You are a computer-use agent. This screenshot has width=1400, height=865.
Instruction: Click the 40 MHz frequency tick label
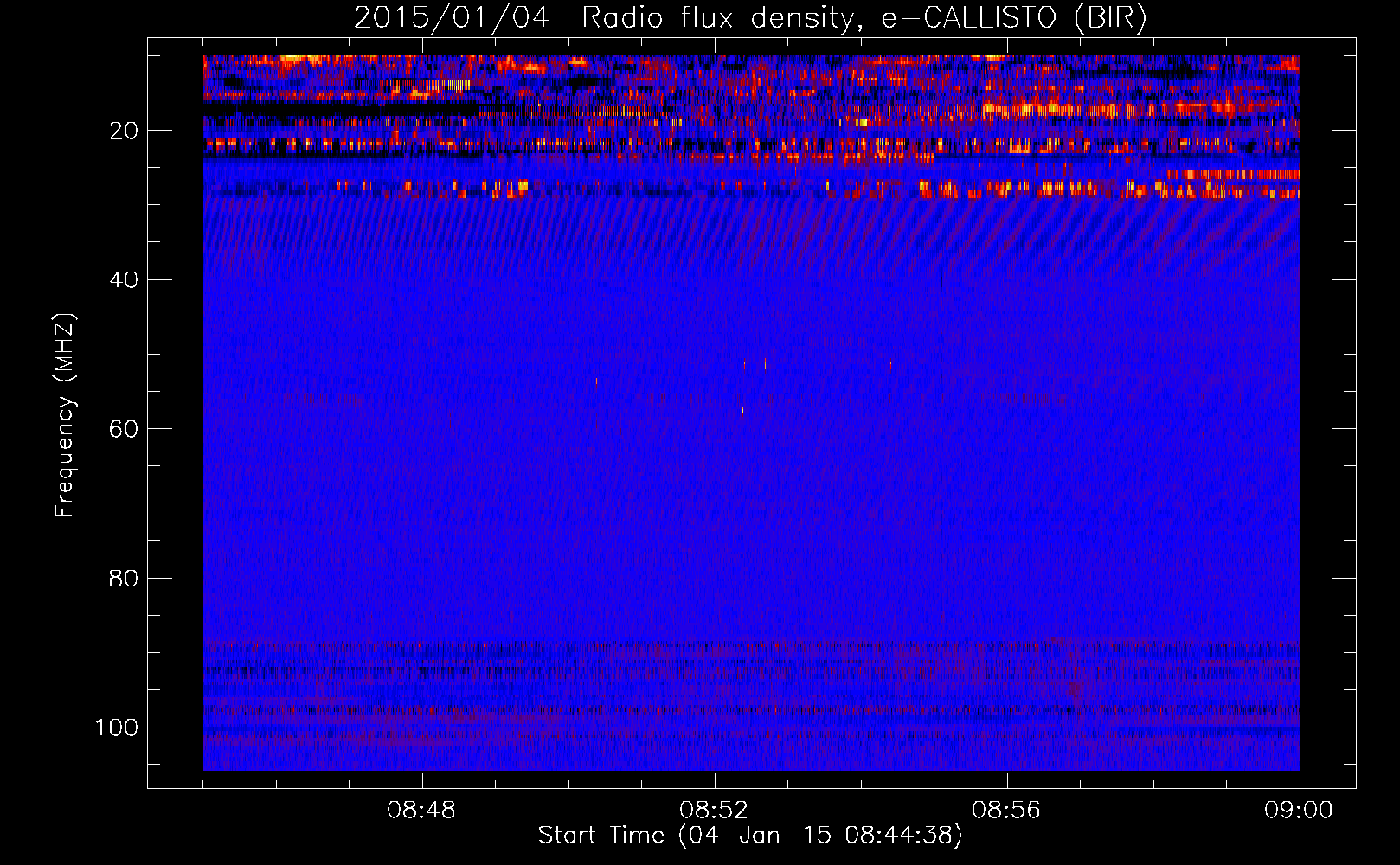pos(124,280)
